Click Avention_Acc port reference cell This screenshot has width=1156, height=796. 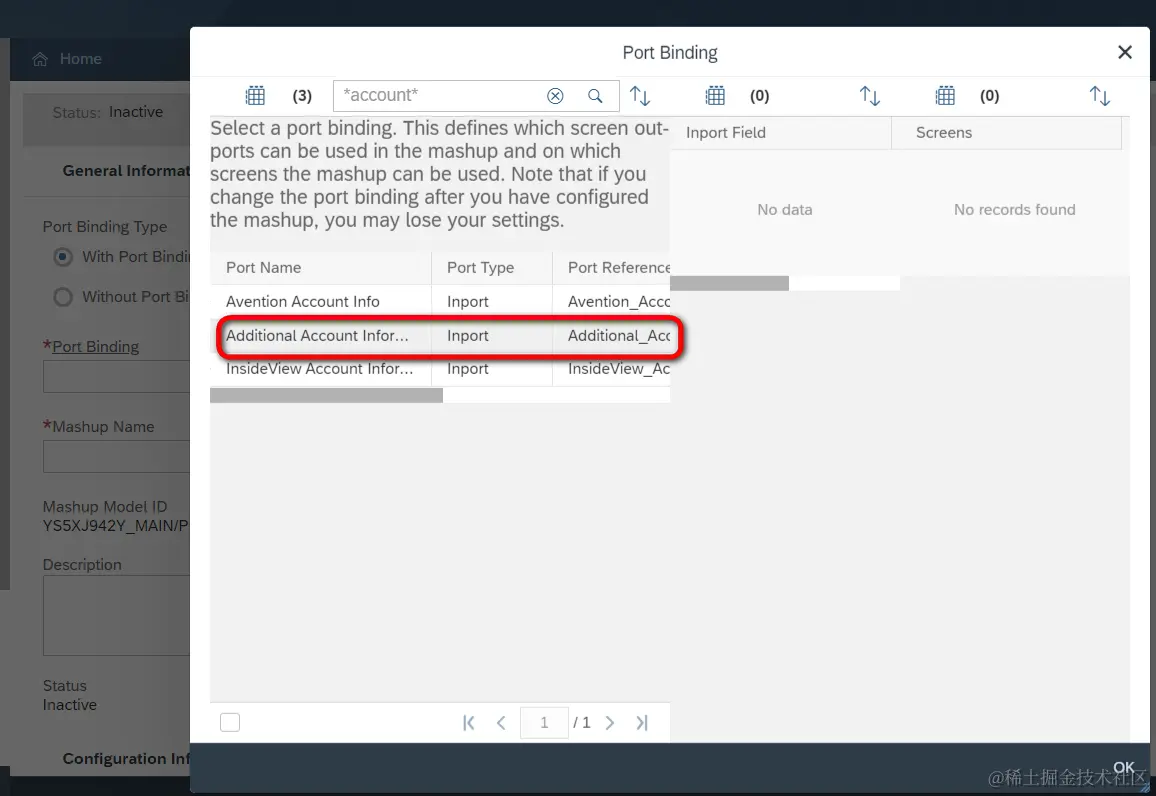click(x=612, y=301)
